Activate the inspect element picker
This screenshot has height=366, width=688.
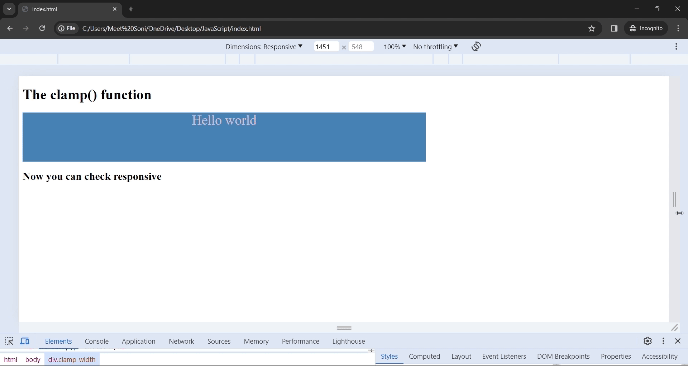tap(9, 341)
